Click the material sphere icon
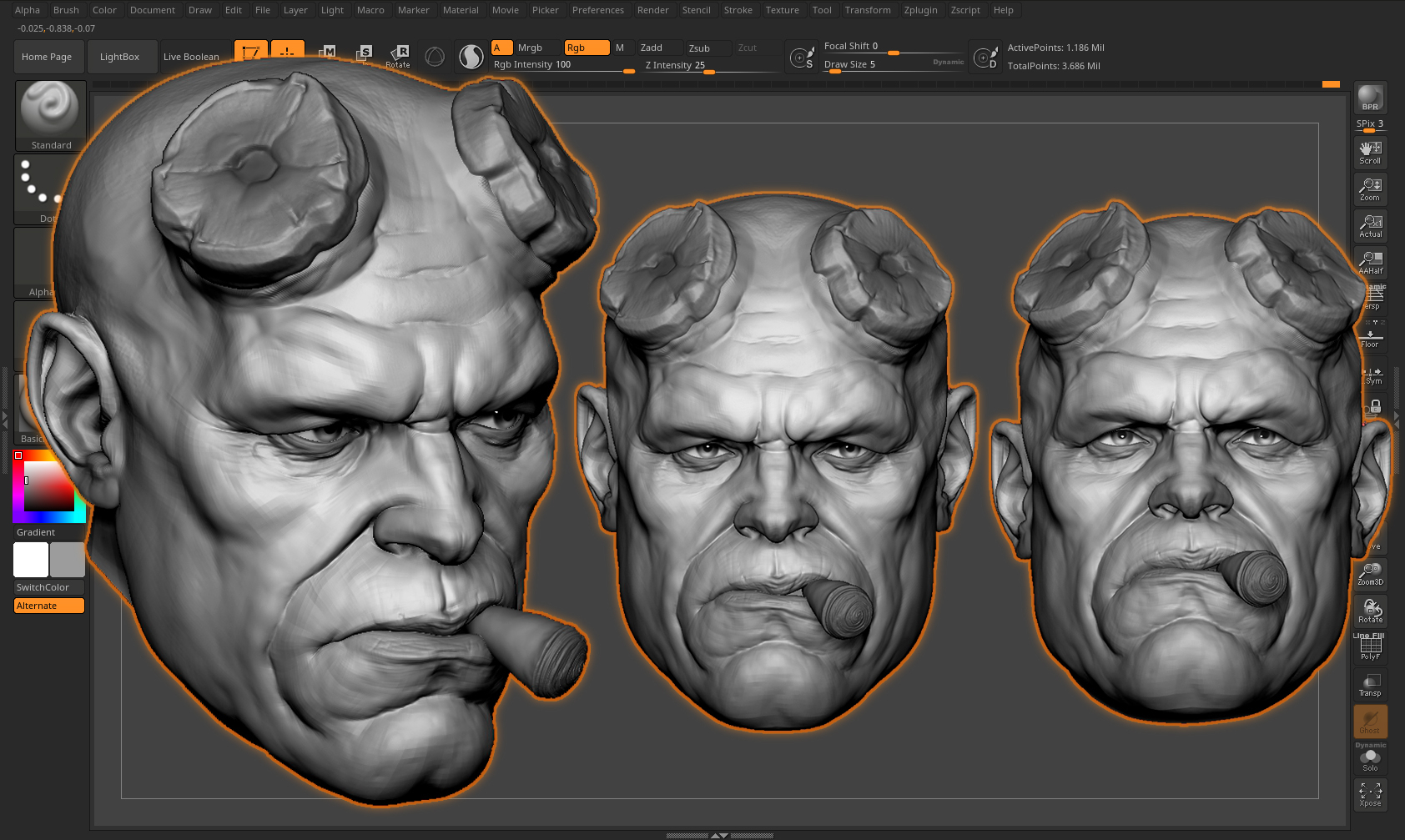Screen dimensions: 1405x840 pyautogui.click(x=471, y=57)
